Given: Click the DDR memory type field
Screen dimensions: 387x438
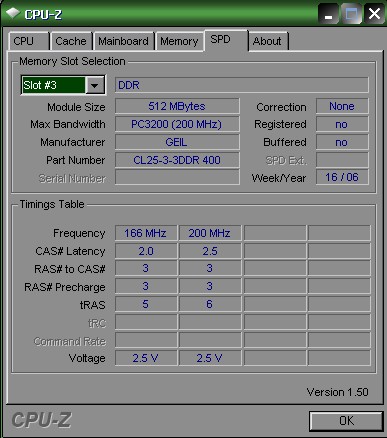Looking at the screenshot, I should [242, 85].
